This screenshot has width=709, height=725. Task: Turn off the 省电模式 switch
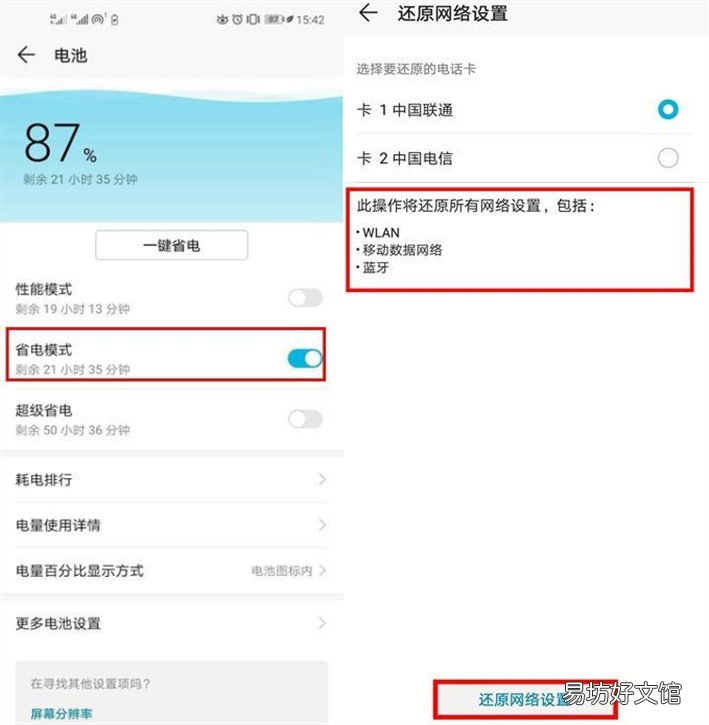pos(305,358)
